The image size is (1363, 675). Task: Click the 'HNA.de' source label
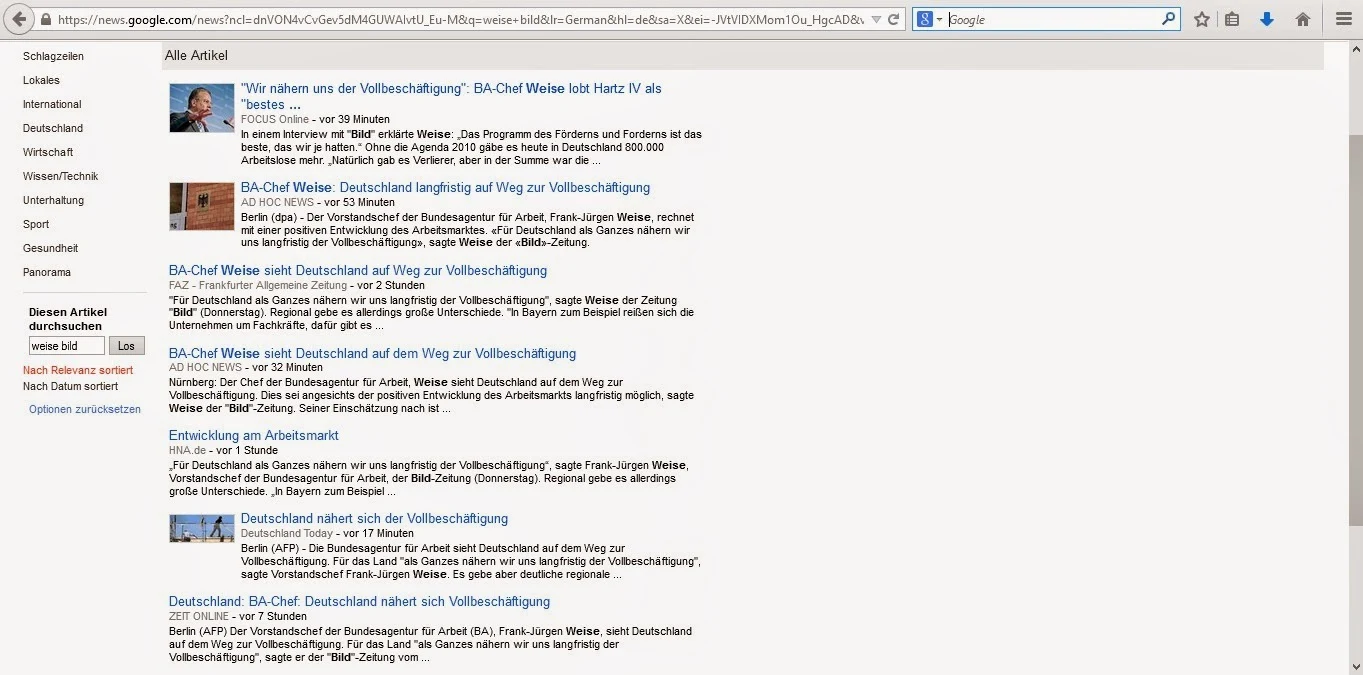(187, 450)
